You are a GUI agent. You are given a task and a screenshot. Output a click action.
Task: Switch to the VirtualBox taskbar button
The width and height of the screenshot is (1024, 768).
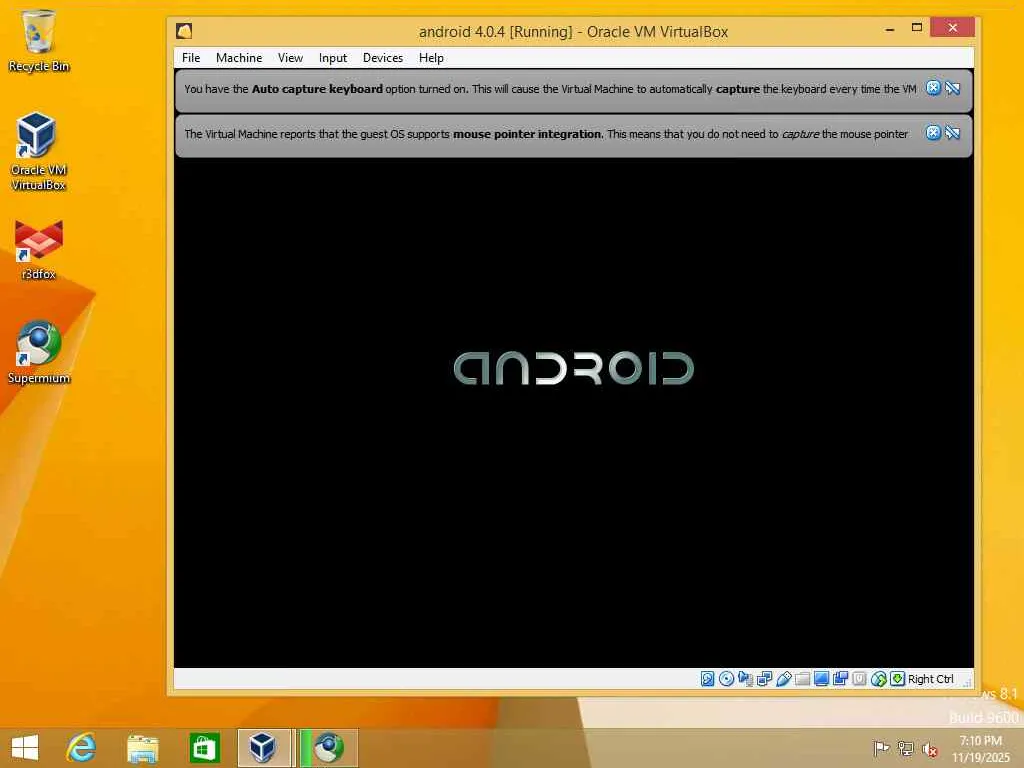pyautogui.click(x=264, y=748)
